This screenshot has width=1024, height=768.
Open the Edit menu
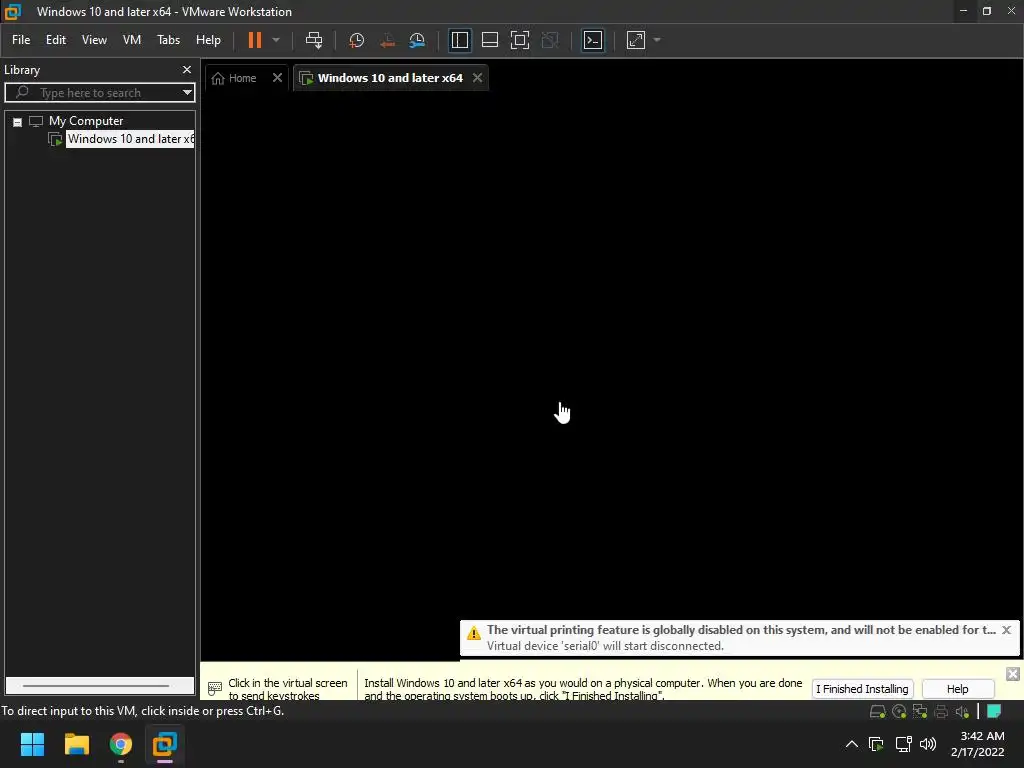[x=56, y=40]
